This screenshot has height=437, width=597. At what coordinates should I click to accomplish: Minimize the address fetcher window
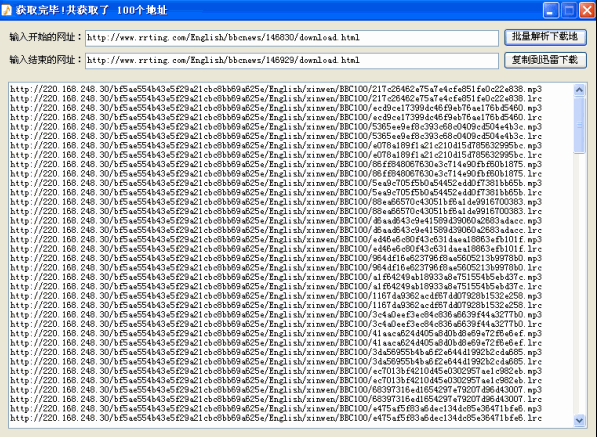(551, 10)
